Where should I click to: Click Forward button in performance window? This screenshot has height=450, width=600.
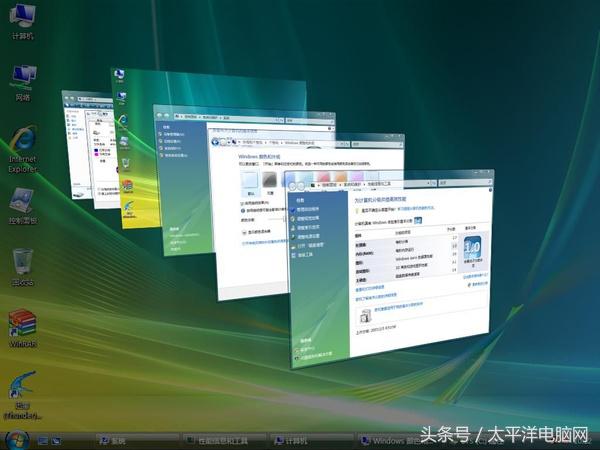(x=301, y=186)
